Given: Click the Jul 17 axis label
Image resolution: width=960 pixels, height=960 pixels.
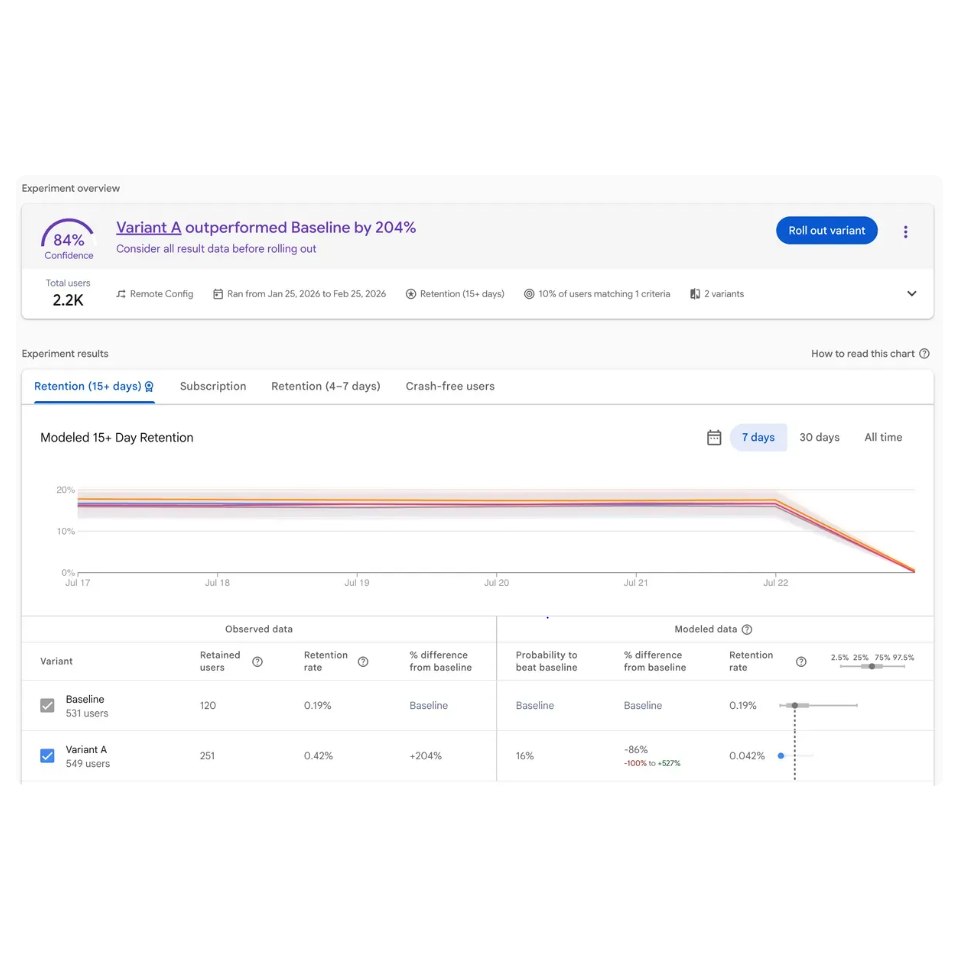Looking at the screenshot, I should (x=78, y=583).
